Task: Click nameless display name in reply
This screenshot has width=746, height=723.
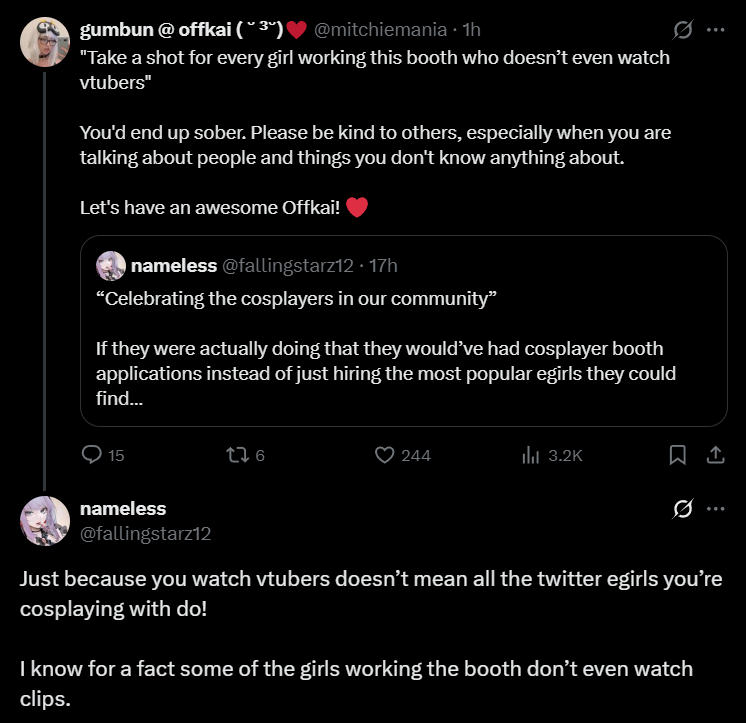Action: (122, 509)
